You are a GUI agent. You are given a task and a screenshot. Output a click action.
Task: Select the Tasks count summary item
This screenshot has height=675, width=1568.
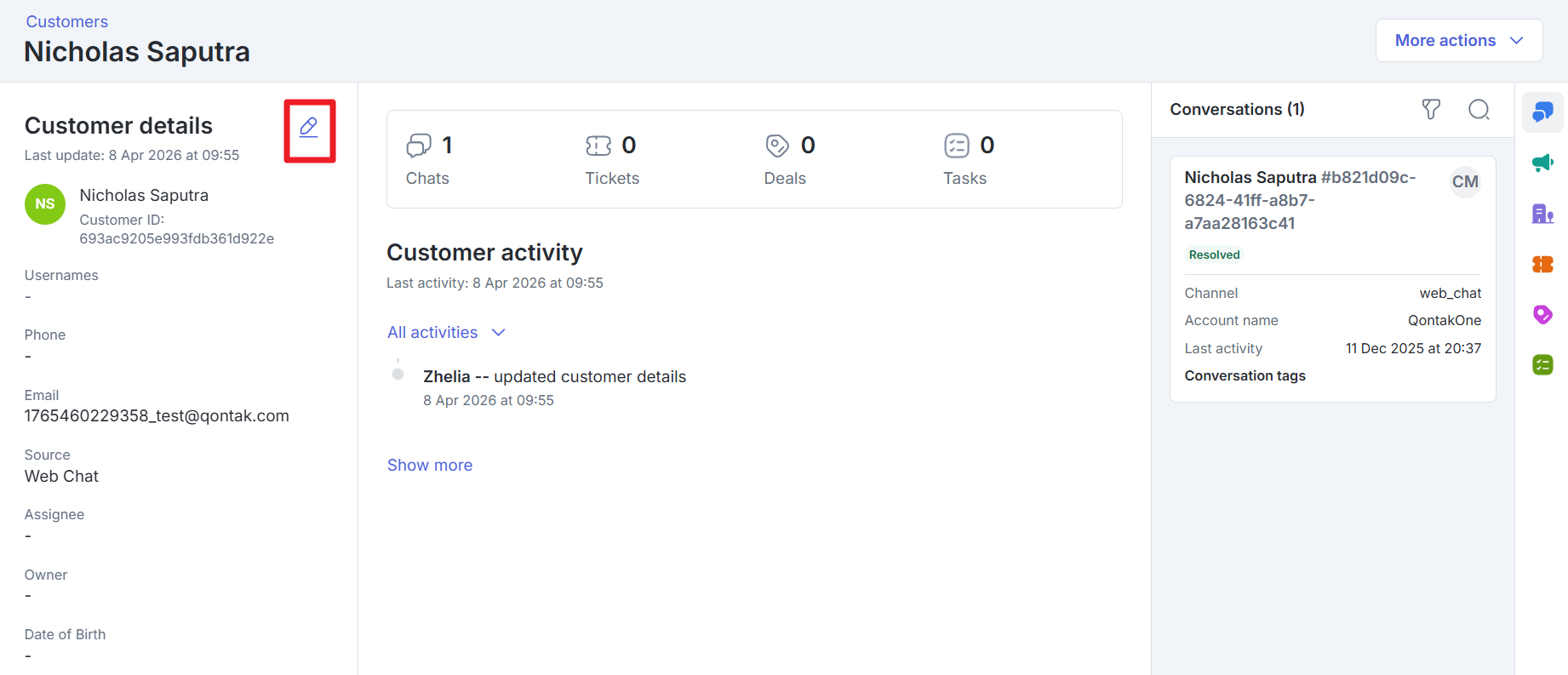click(x=968, y=160)
